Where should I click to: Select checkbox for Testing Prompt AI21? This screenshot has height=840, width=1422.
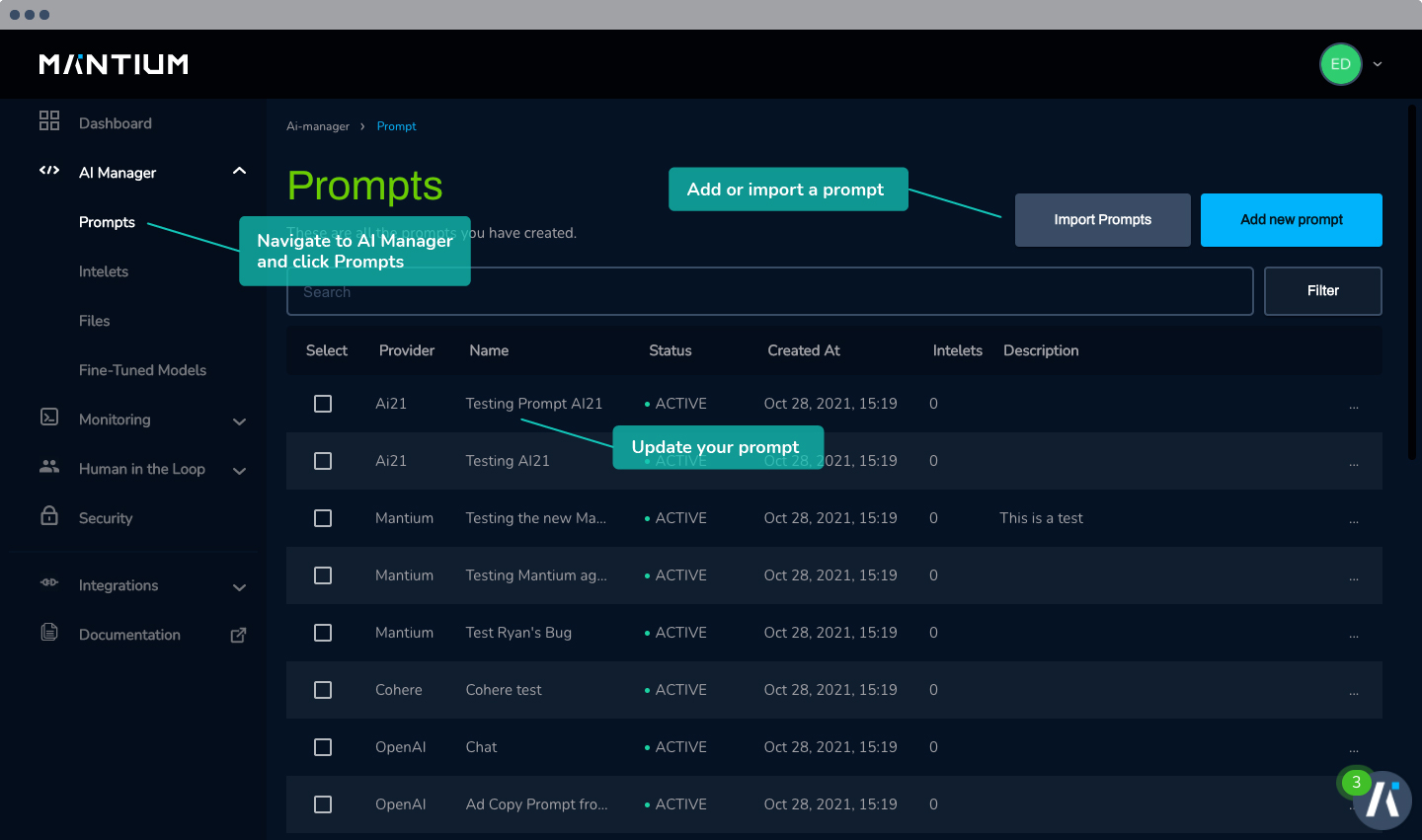pos(323,404)
